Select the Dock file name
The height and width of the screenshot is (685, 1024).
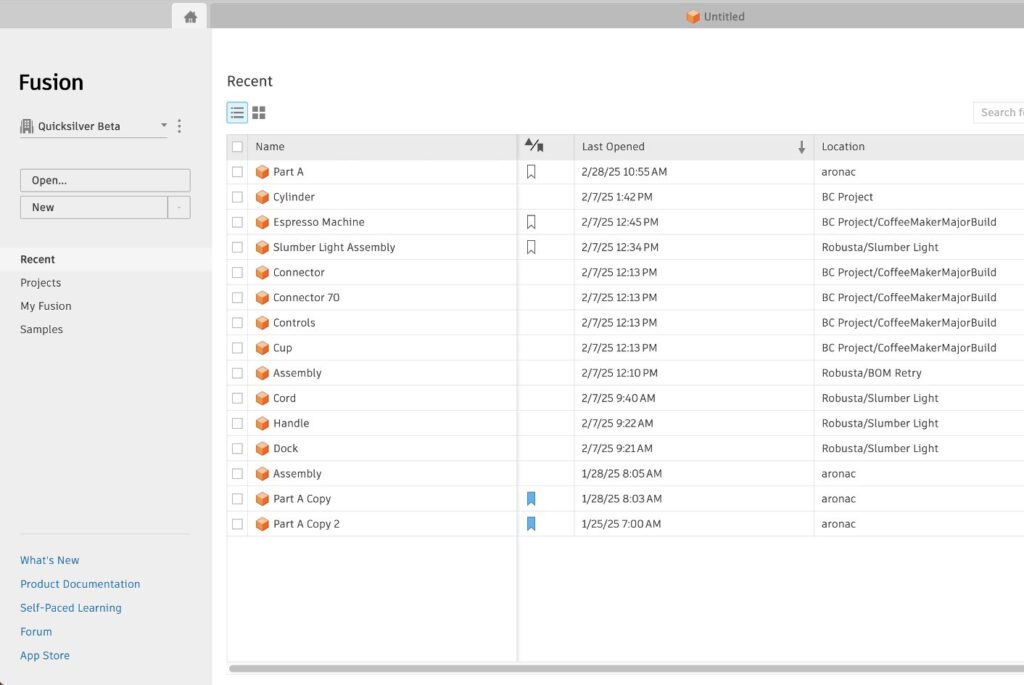click(x=285, y=449)
